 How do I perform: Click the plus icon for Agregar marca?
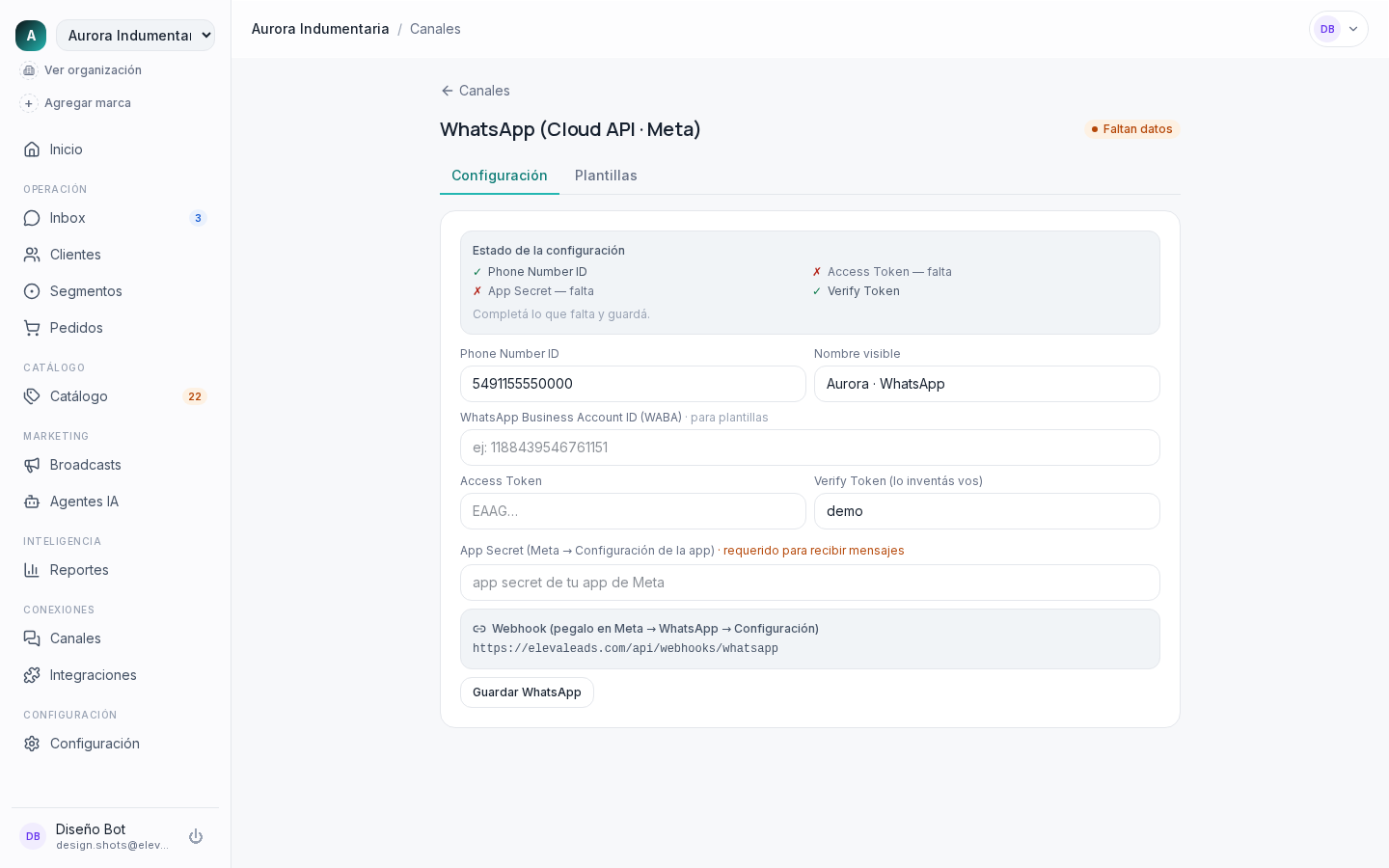[x=29, y=103]
